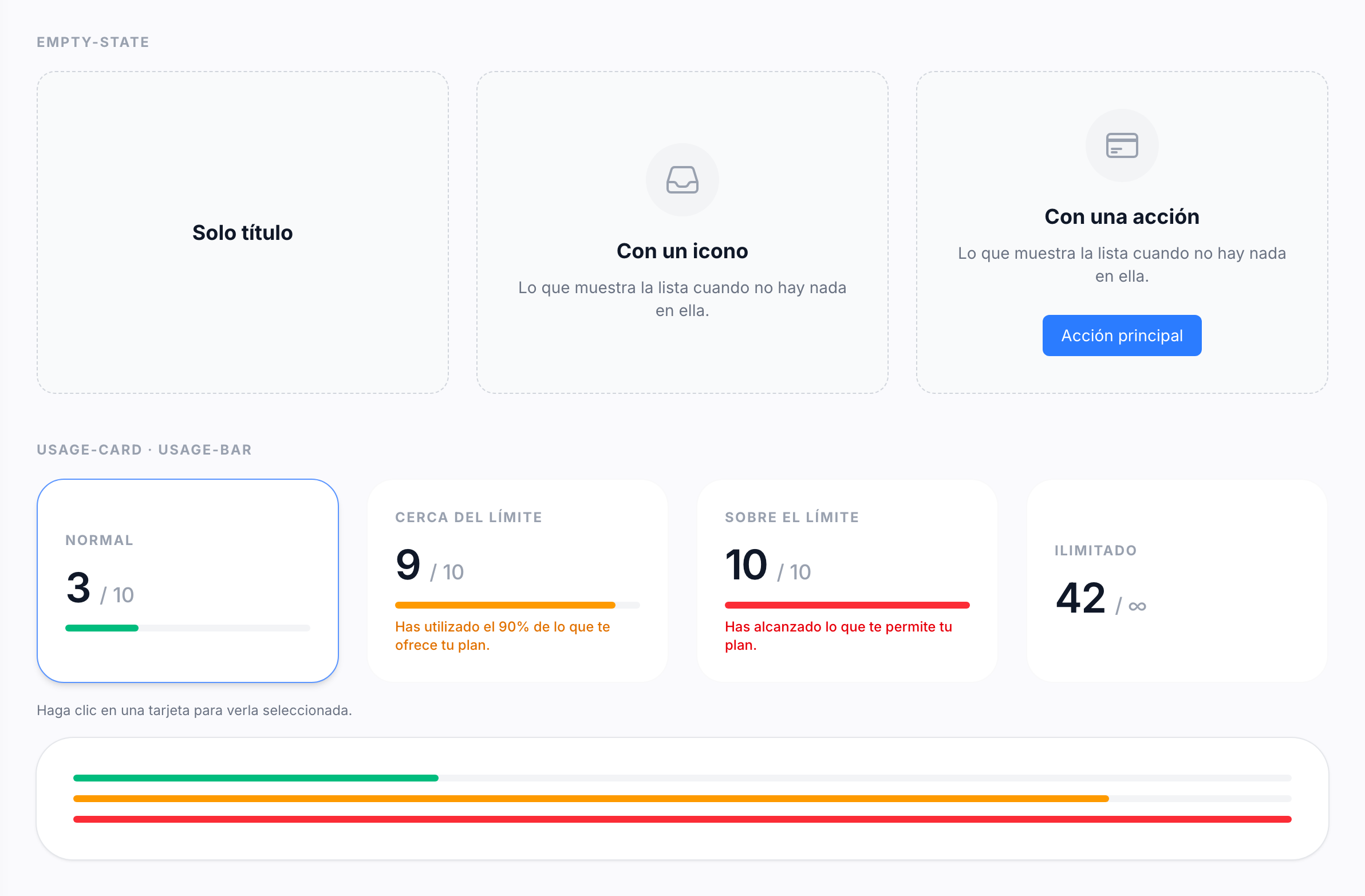
Task: Select the Cerca del límite usage card
Action: (x=518, y=581)
